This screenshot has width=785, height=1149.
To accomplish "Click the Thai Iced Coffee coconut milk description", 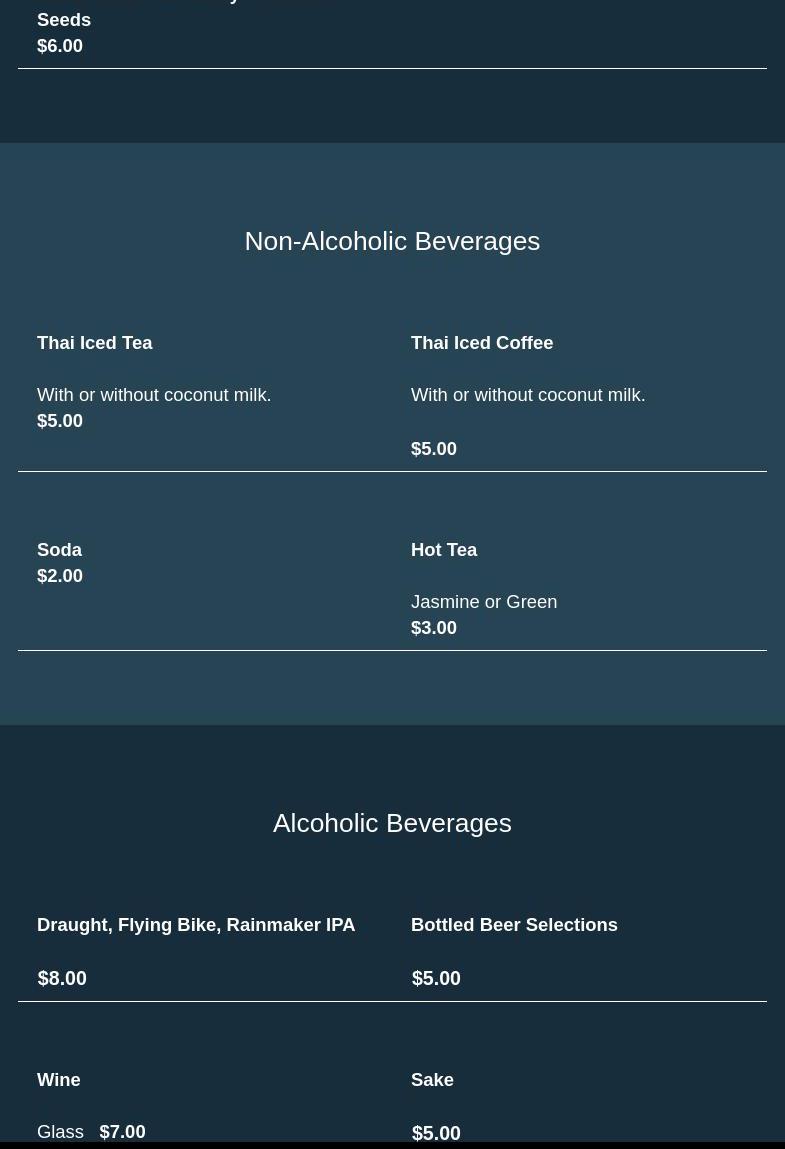I will pyautogui.click(x=528, y=395).
